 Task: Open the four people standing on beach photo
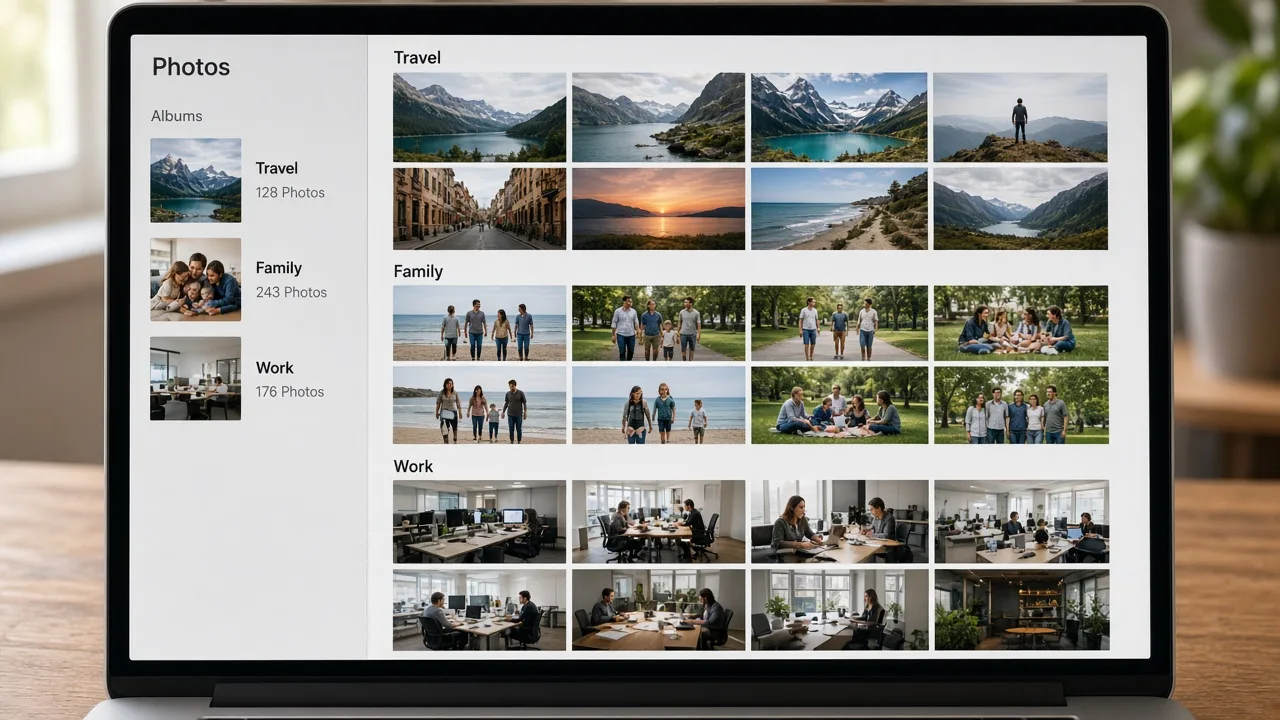click(x=479, y=323)
